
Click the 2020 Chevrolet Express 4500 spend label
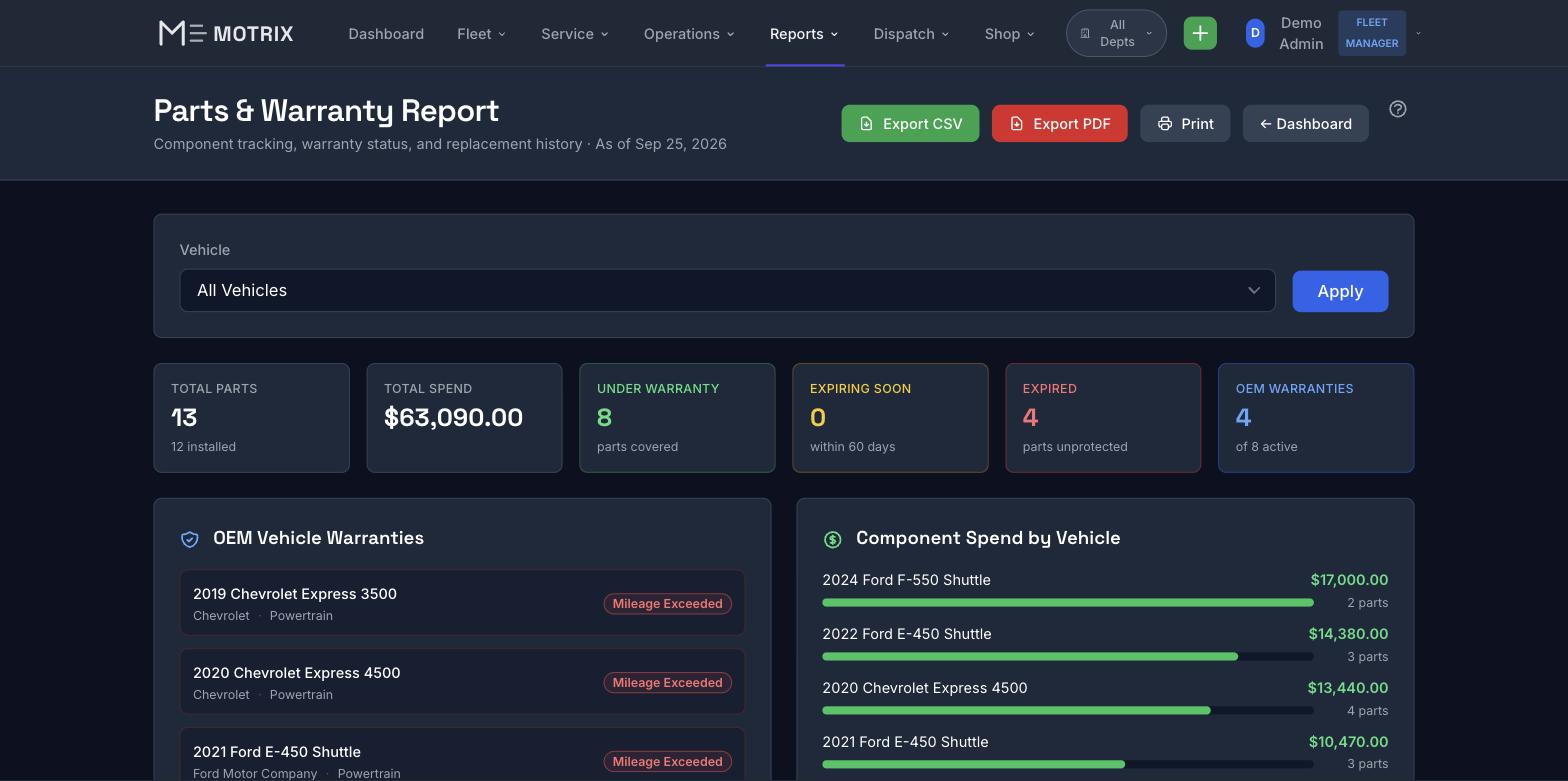click(925, 688)
